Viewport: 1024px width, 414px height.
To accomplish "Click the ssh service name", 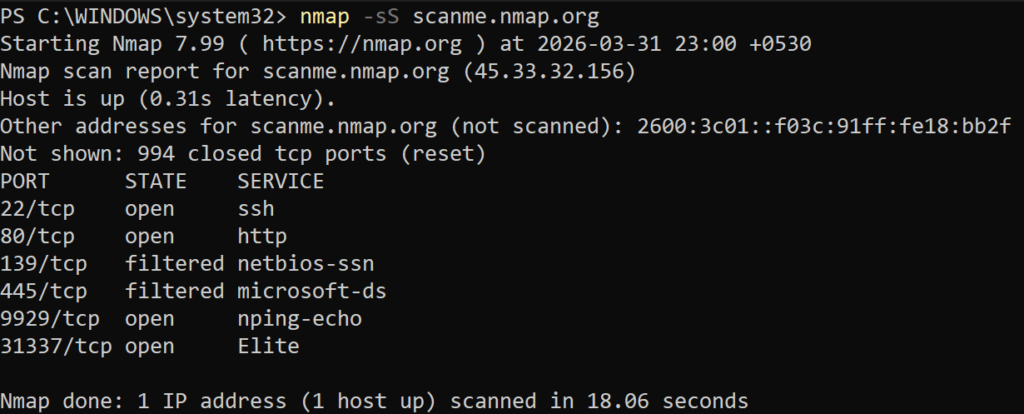I will [x=255, y=210].
